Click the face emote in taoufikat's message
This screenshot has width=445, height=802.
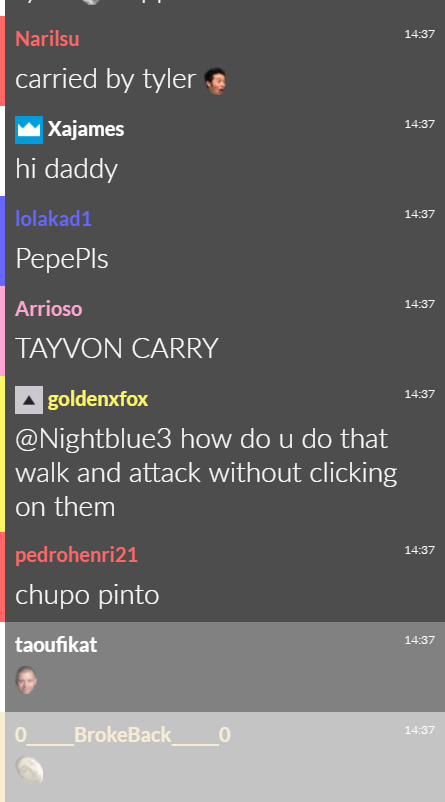26,680
